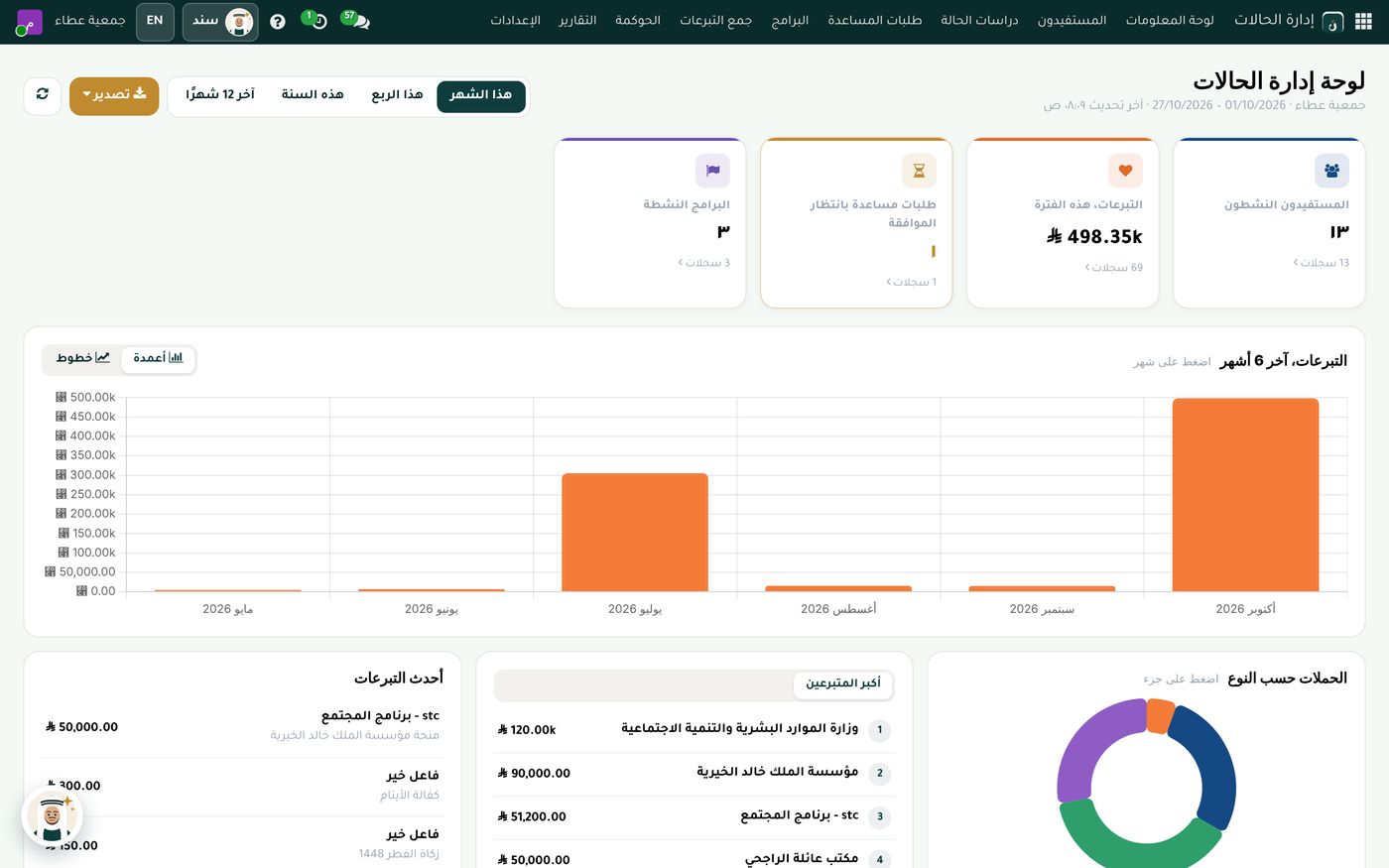Open the طلبات المساعدة menu
Image resolution: width=1389 pixels, height=868 pixels.
875,21
